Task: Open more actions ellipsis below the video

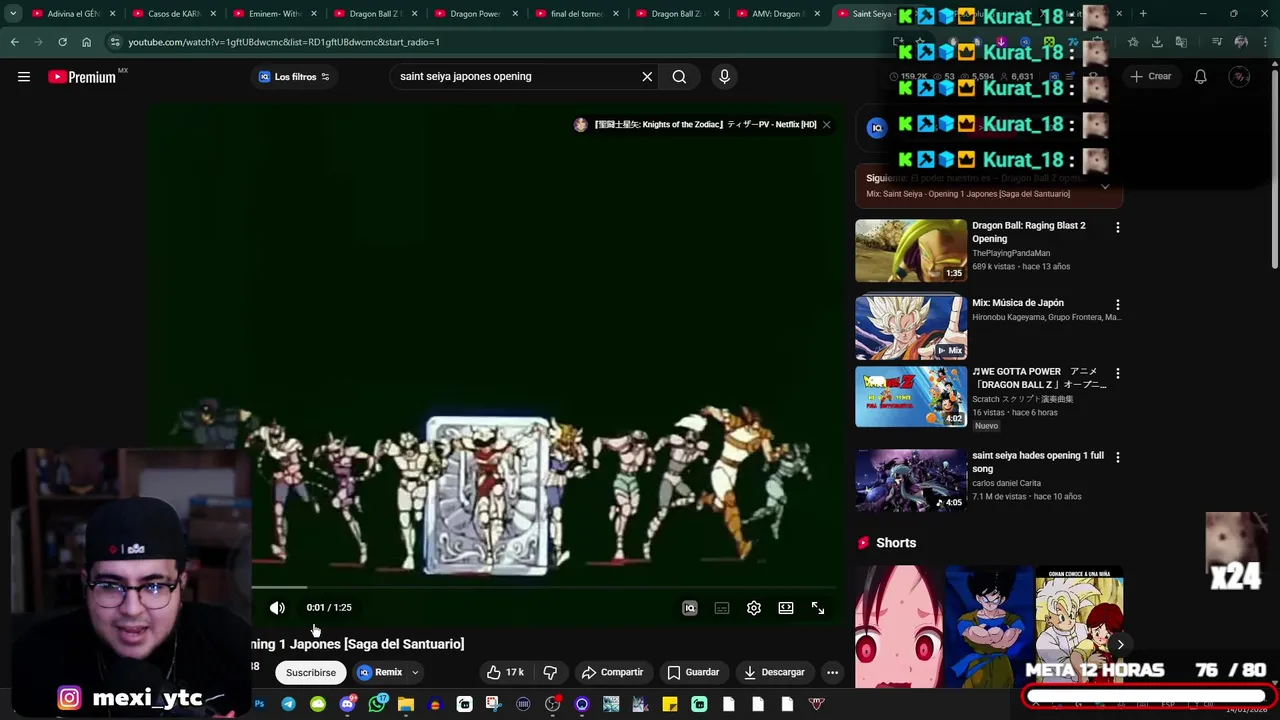Action: tap(832, 673)
